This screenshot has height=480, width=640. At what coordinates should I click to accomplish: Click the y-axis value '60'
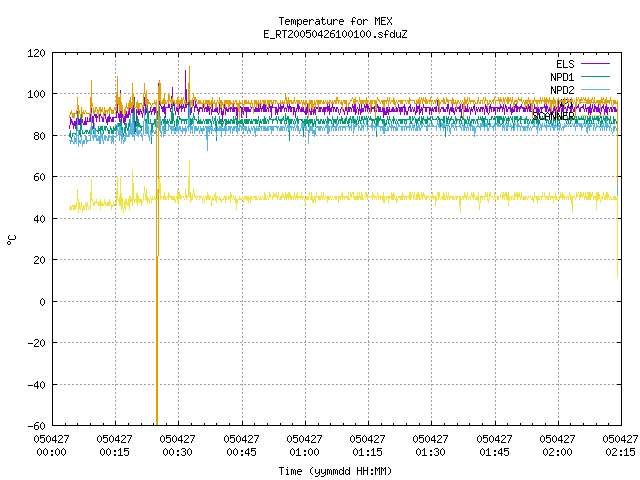point(39,177)
